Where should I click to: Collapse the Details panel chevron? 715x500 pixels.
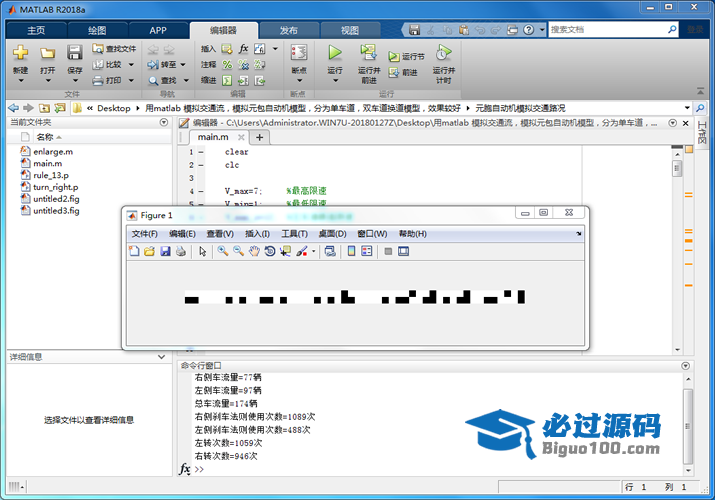[x=161, y=357]
